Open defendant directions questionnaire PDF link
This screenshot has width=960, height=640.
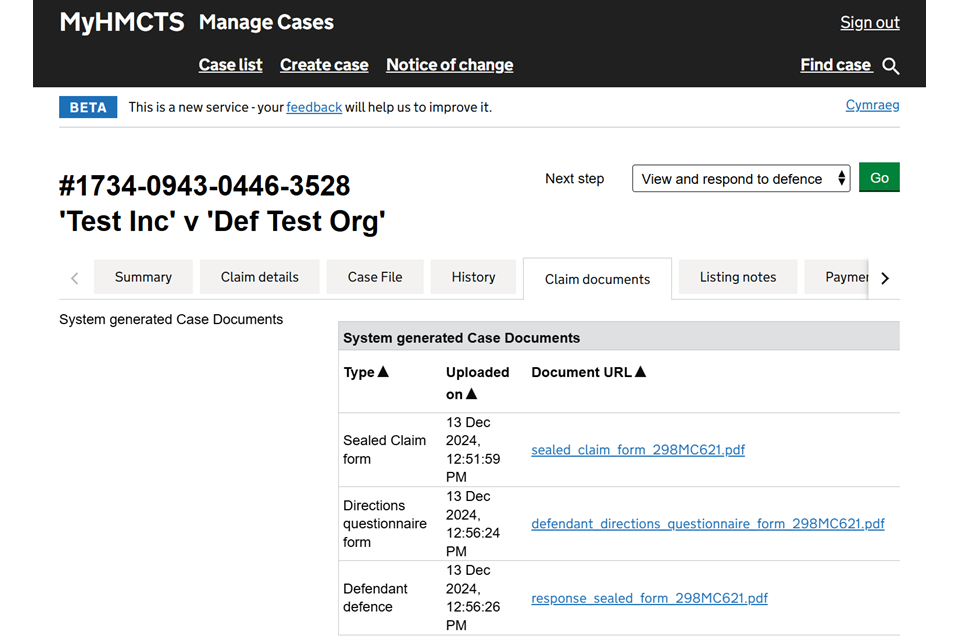(708, 524)
